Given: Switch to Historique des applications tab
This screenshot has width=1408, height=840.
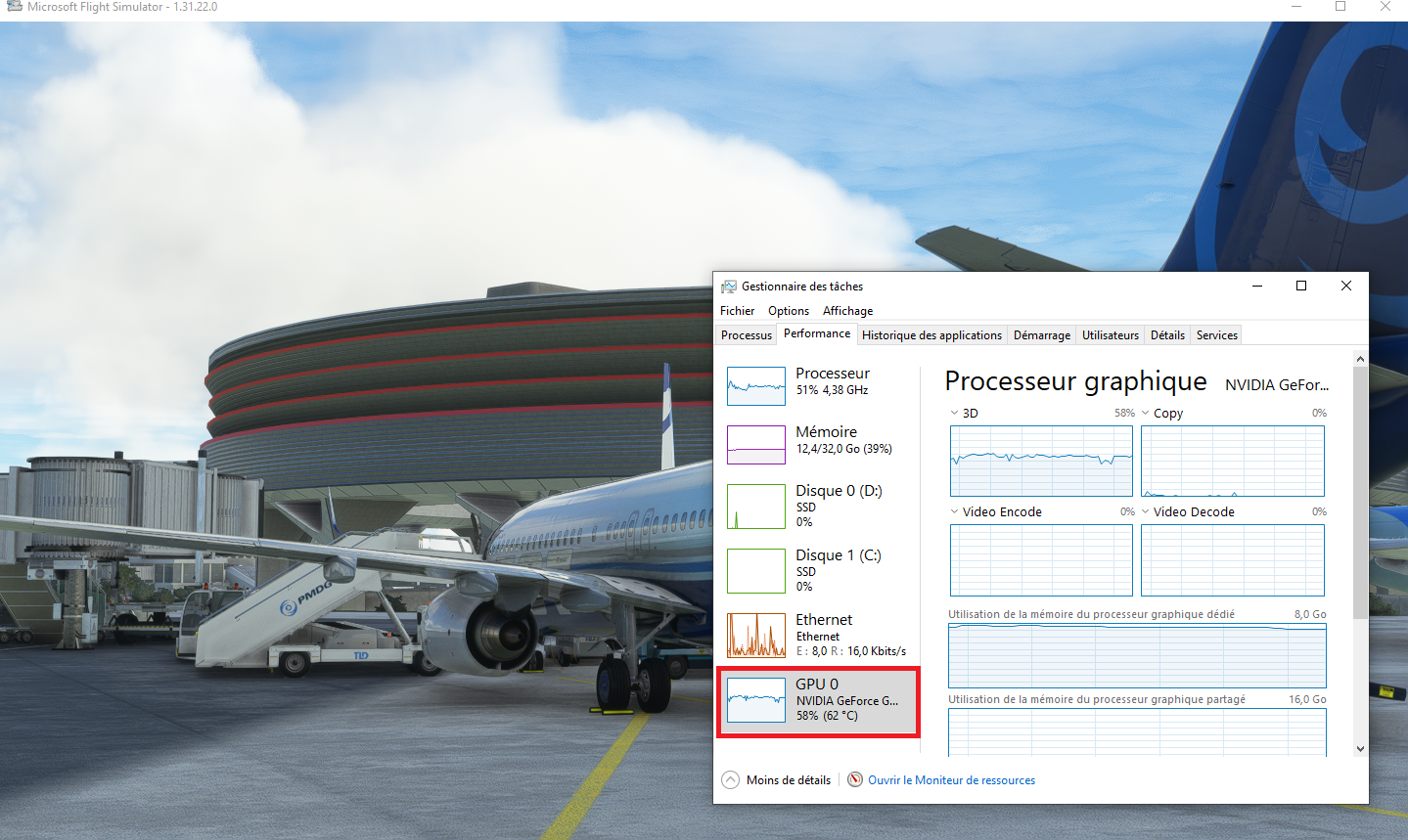Looking at the screenshot, I should [x=931, y=335].
